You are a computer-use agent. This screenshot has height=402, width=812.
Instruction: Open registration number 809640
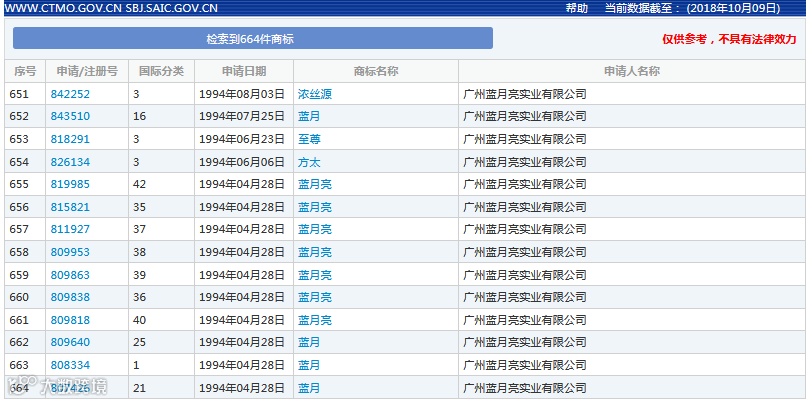[x=70, y=342]
